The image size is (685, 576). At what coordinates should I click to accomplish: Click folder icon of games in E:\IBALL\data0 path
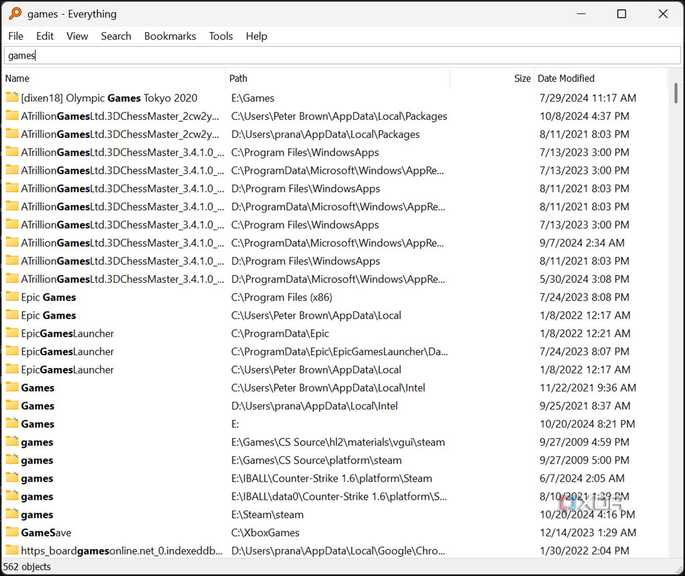pos(12,496)
